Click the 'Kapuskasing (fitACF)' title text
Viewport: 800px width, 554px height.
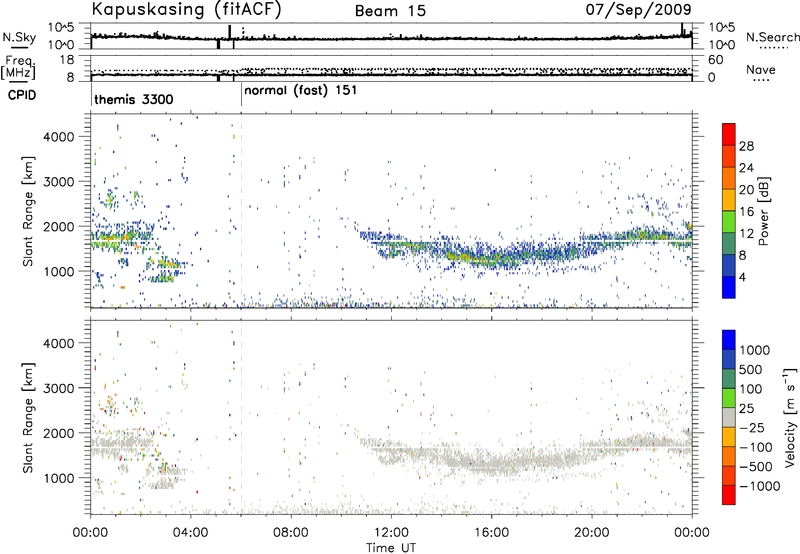coord(186,9)
